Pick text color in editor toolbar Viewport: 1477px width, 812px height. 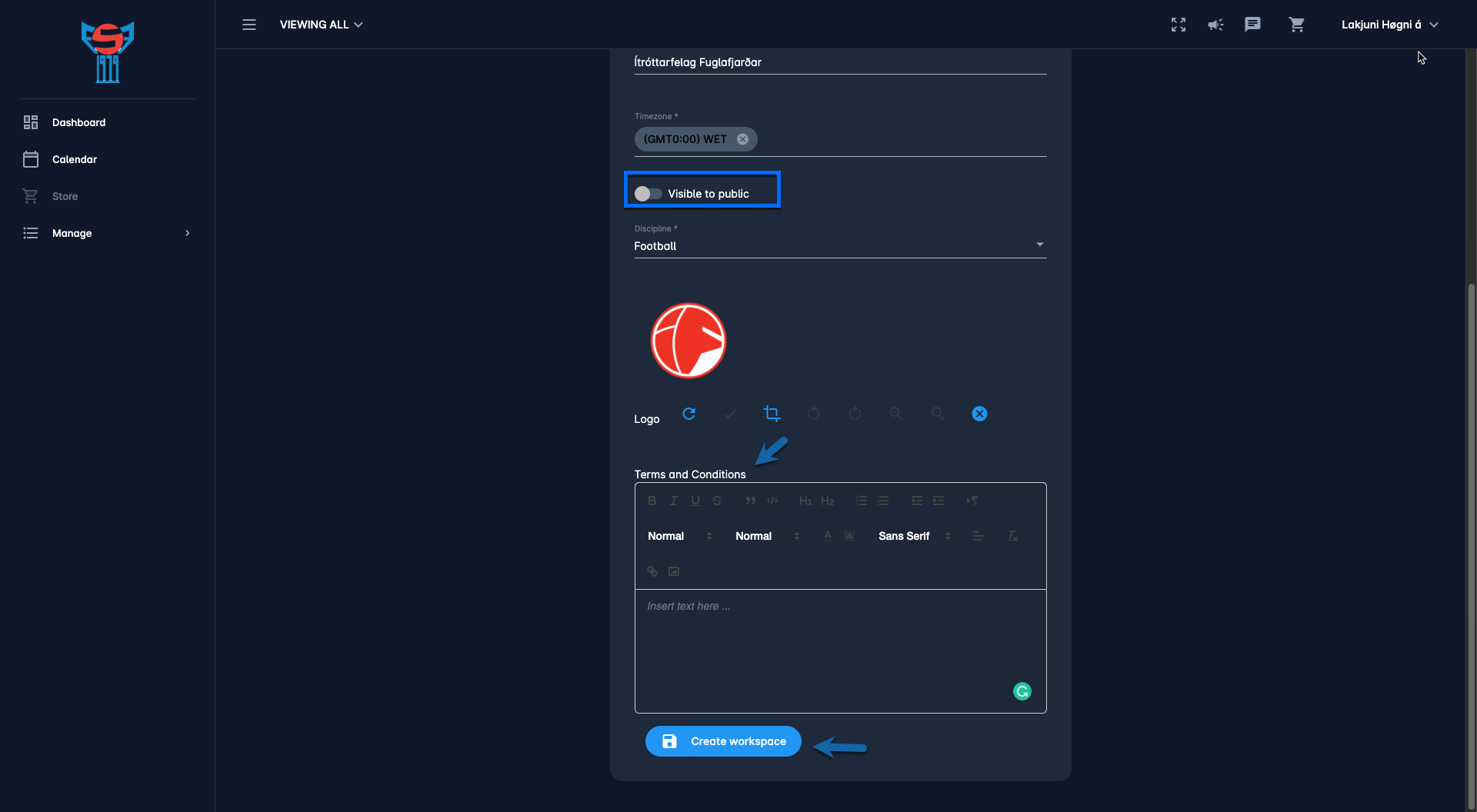(827, 536)
